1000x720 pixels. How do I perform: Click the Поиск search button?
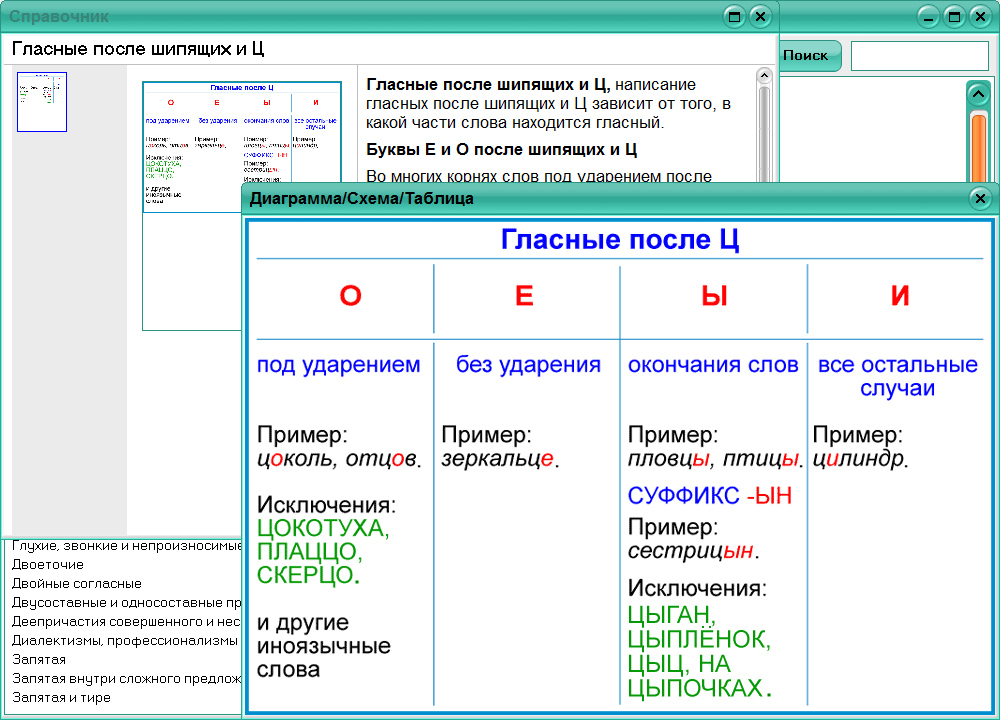(x=810, y=56)
